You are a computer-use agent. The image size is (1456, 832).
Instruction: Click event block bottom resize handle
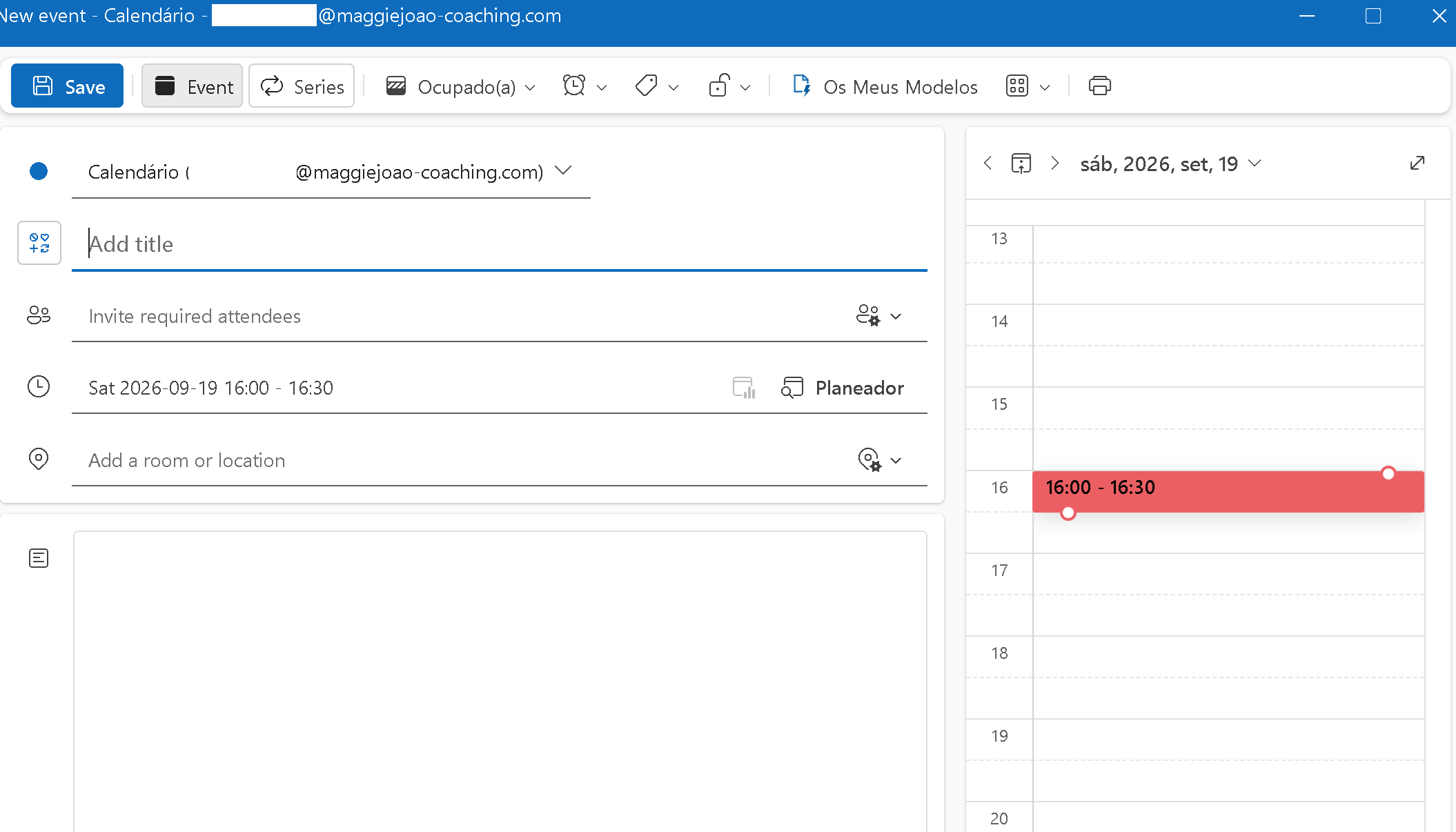coord(1068,513)
